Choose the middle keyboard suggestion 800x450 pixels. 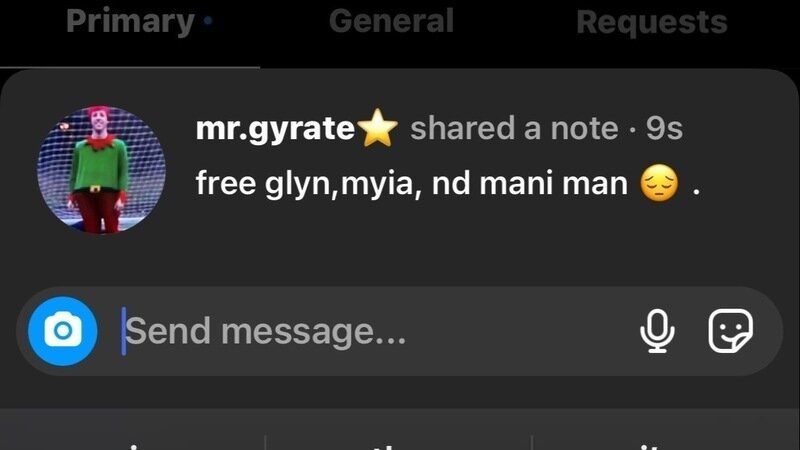(398, 442)
